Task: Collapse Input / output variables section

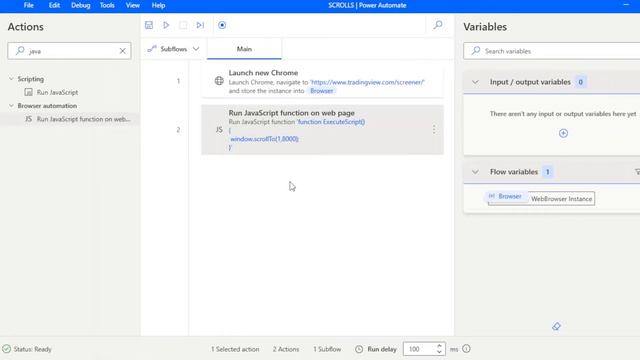Action: click(x=475, y=82)
